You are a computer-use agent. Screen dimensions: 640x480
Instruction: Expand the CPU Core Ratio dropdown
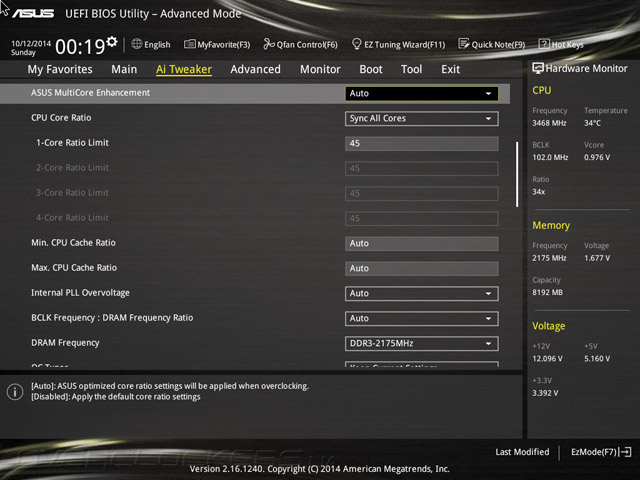pos(422,118)
